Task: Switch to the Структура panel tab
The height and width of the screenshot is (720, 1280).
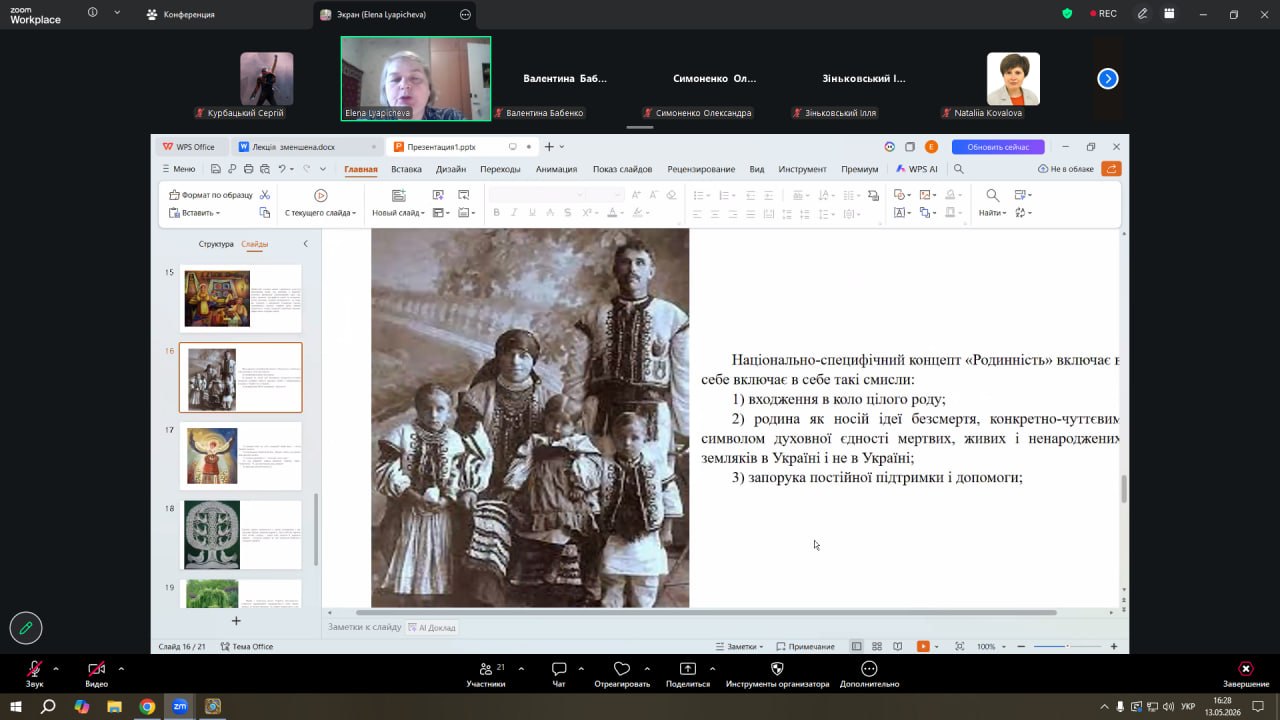Action: 216,244
